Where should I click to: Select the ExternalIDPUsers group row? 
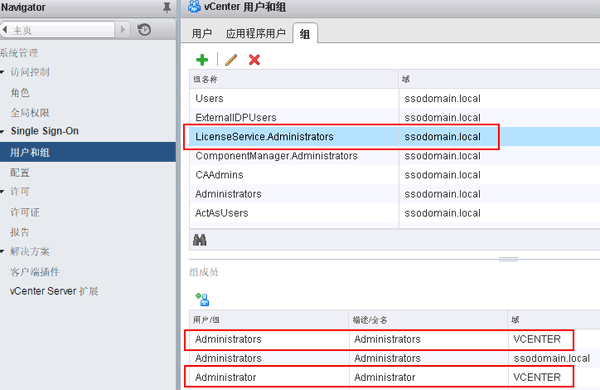coord(395,117)
